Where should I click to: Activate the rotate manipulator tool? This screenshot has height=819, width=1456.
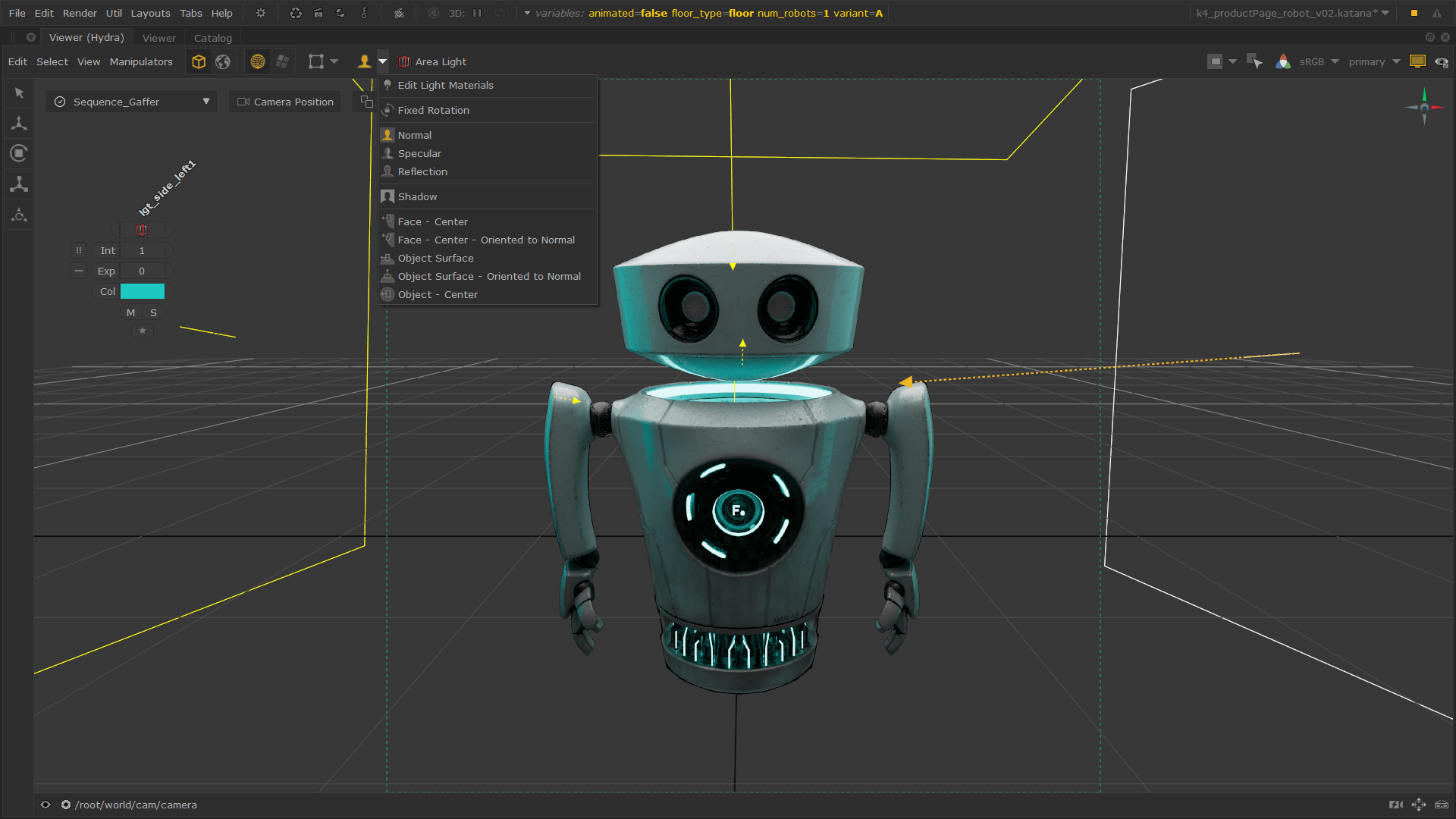[x=19, y=153]
